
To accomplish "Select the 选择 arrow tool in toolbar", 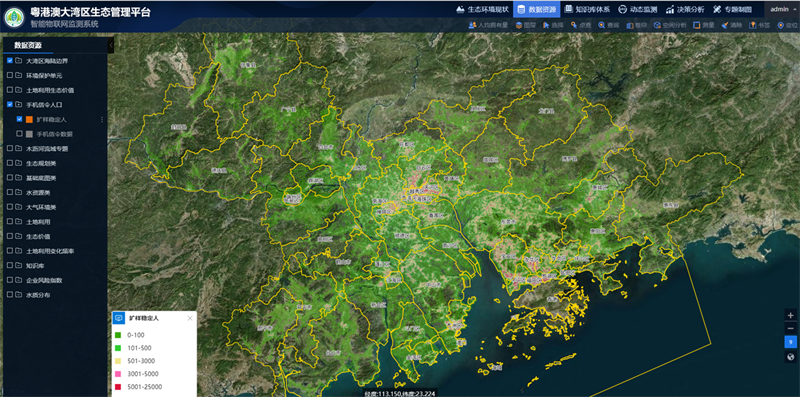I will pyautogui.click(x=553, y=24).
